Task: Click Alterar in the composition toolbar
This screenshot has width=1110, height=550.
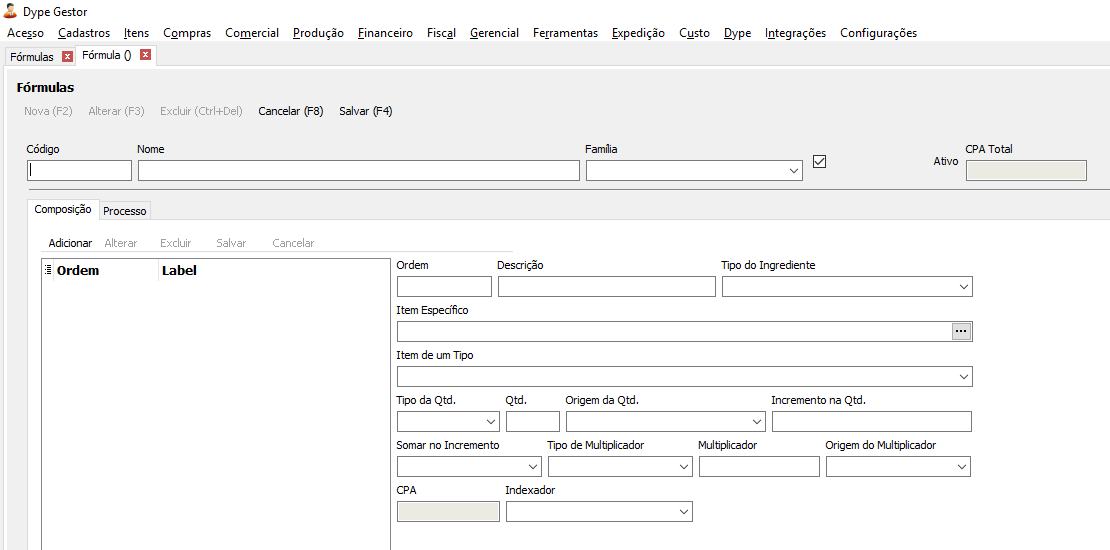Action: click(x=120, y=243)
